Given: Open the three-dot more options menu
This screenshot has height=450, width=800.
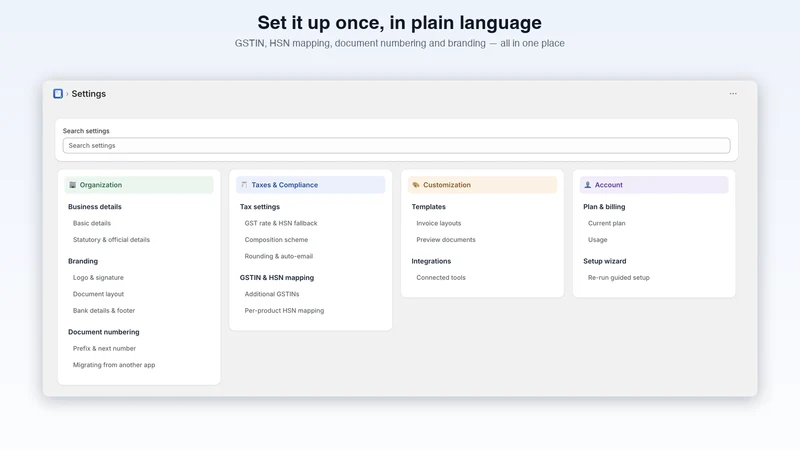Looking at the screenshot, I should 733,94.
